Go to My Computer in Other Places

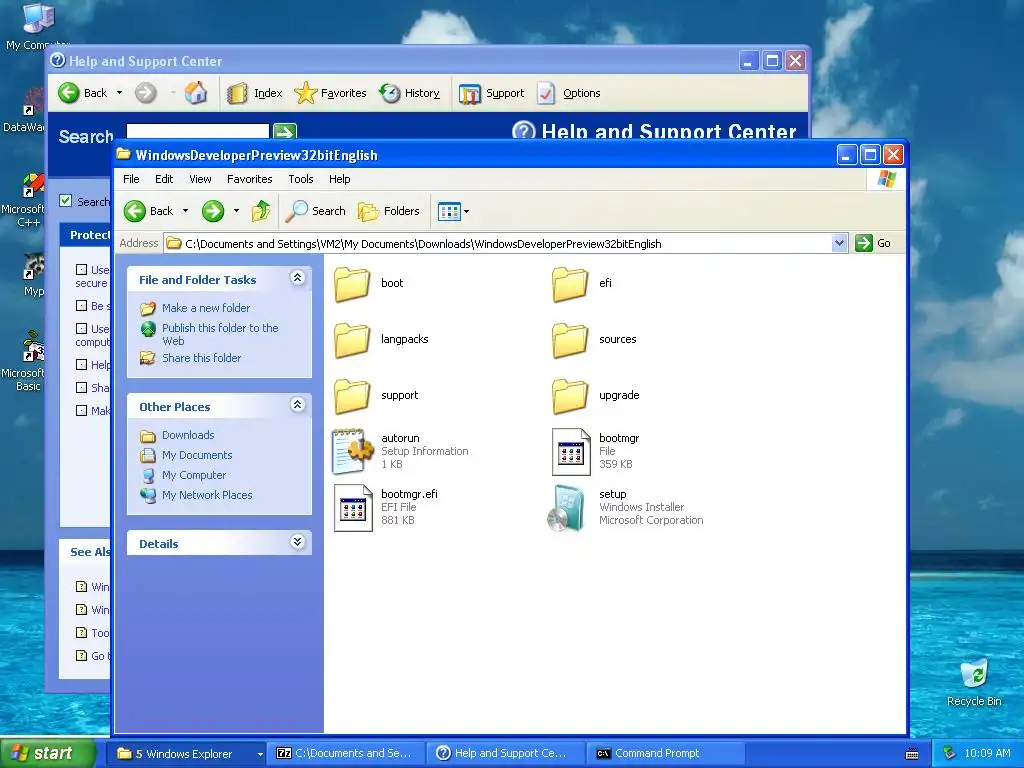[x=194, y=475]
